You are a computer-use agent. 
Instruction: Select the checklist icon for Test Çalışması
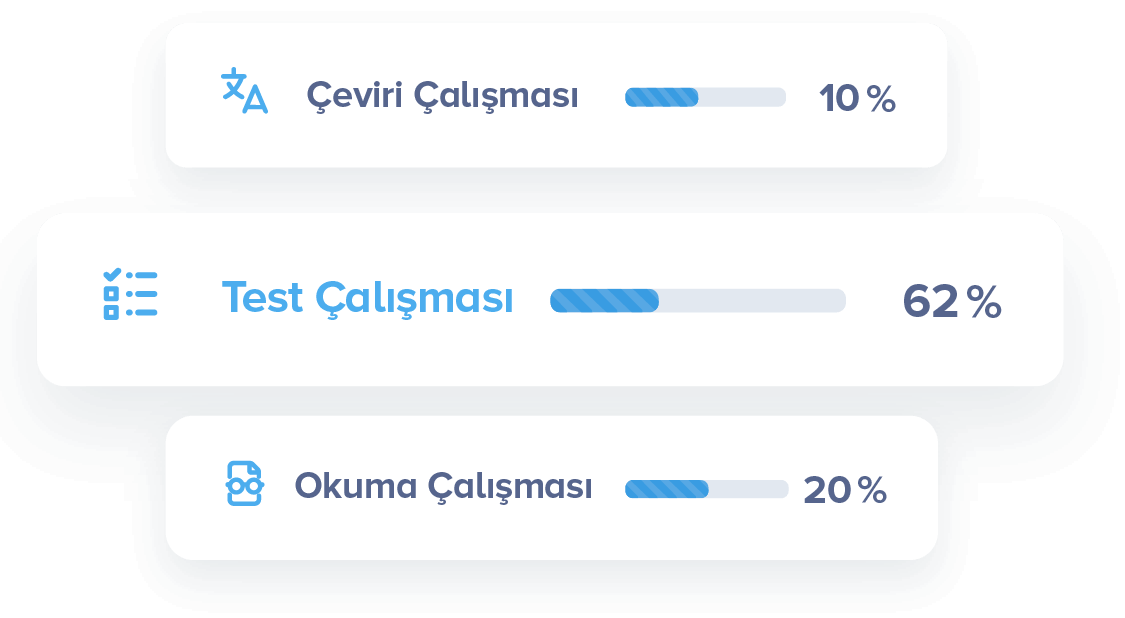tap(130, 293)
